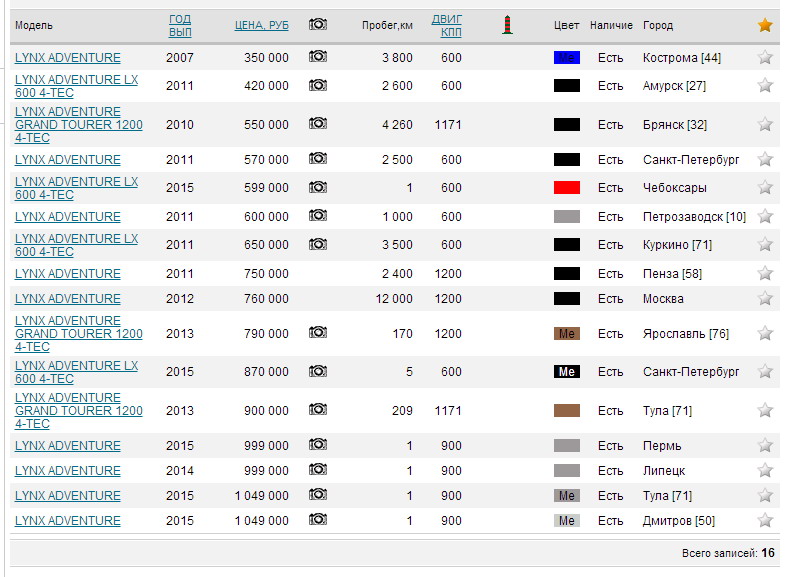Click the city cell 'Чебоксары'

pos(675,188)
